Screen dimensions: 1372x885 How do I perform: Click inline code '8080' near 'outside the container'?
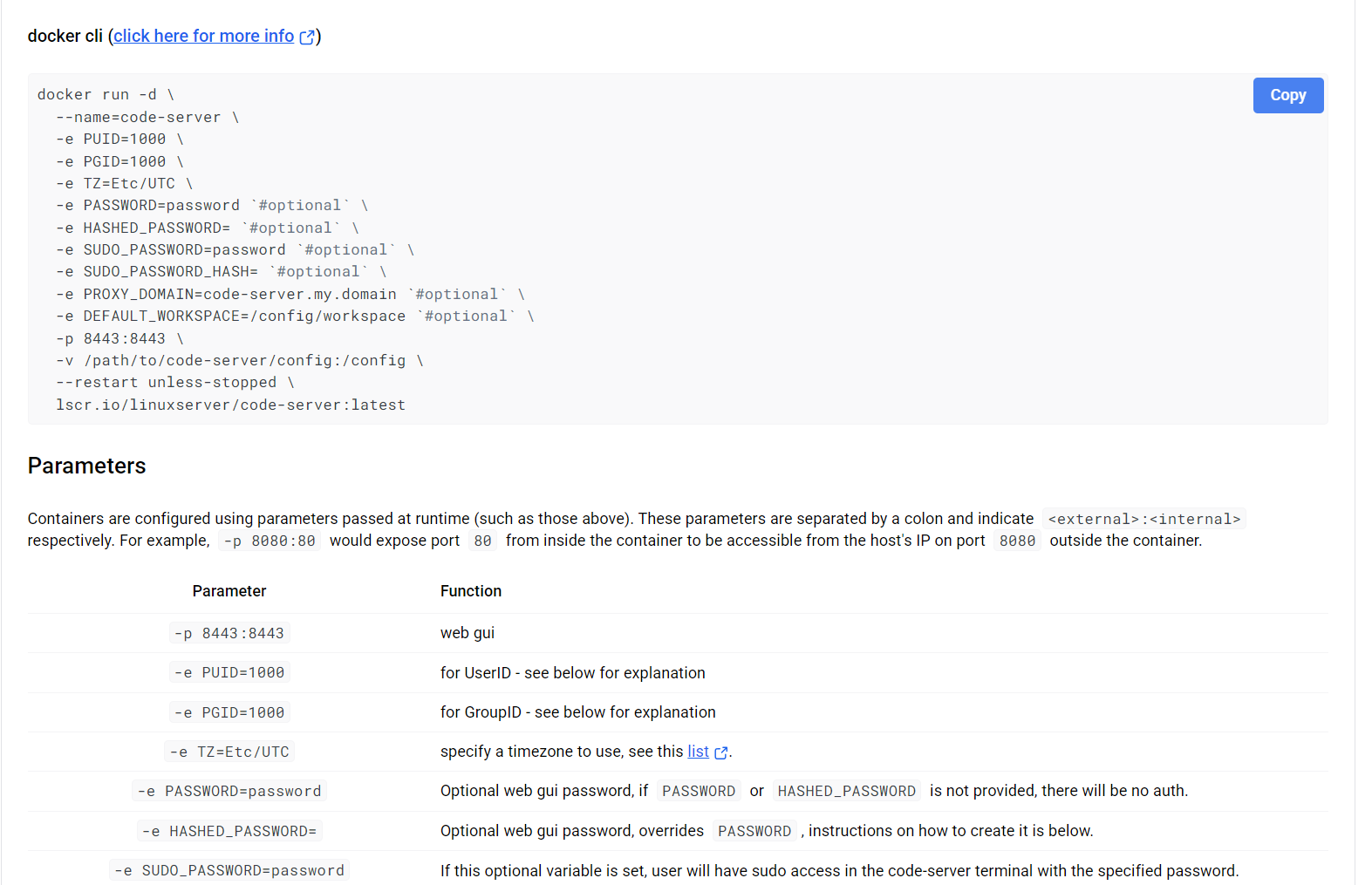coord(1017,541)
